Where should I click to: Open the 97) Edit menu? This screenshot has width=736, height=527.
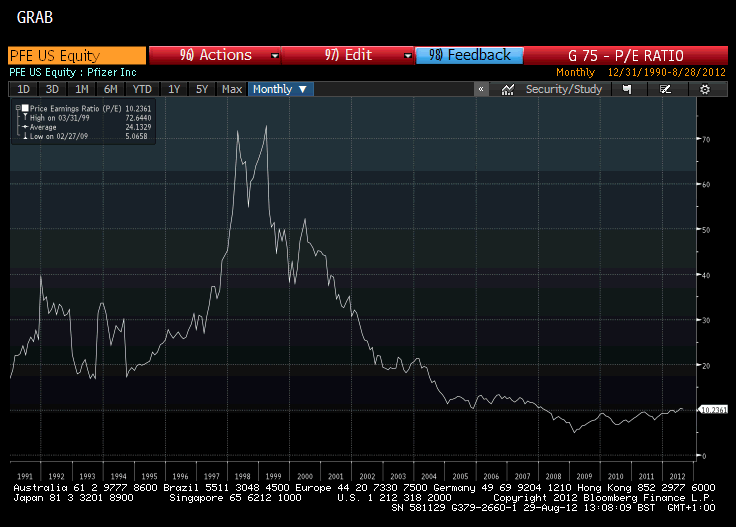(348, 55)
